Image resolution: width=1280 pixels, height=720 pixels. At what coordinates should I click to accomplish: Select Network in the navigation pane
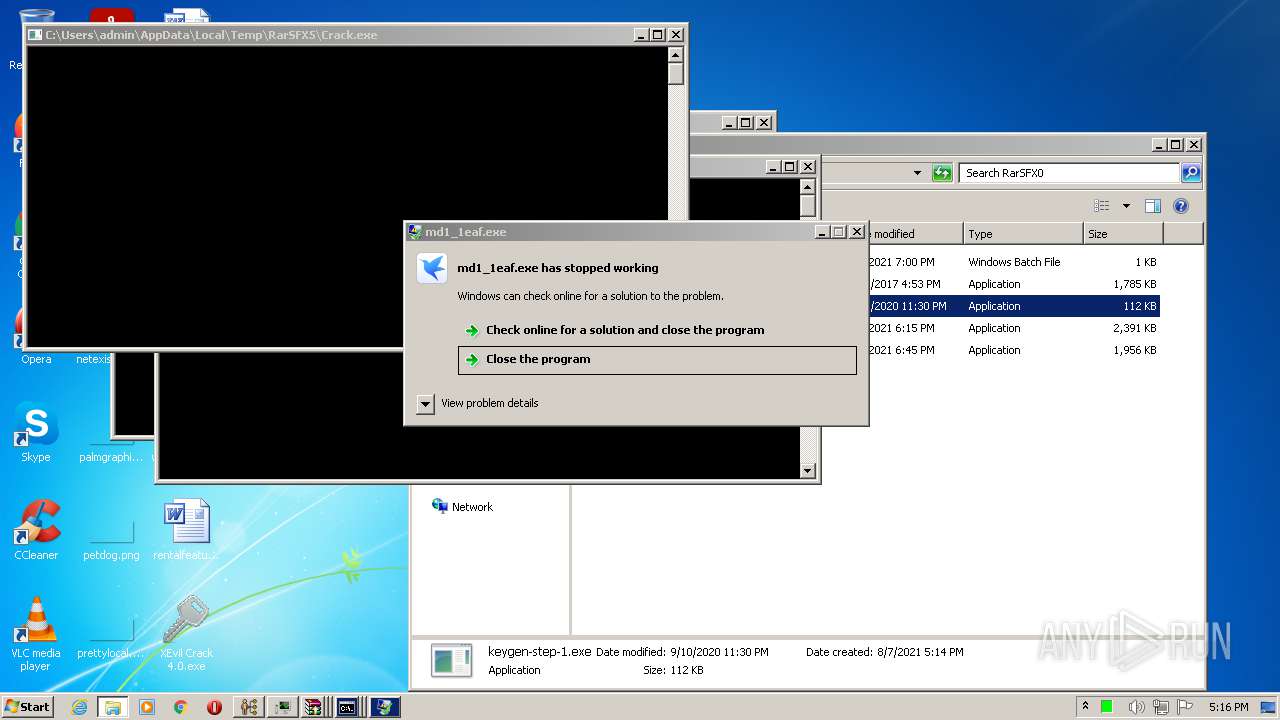pyautogui.click(x=471, y=507)
